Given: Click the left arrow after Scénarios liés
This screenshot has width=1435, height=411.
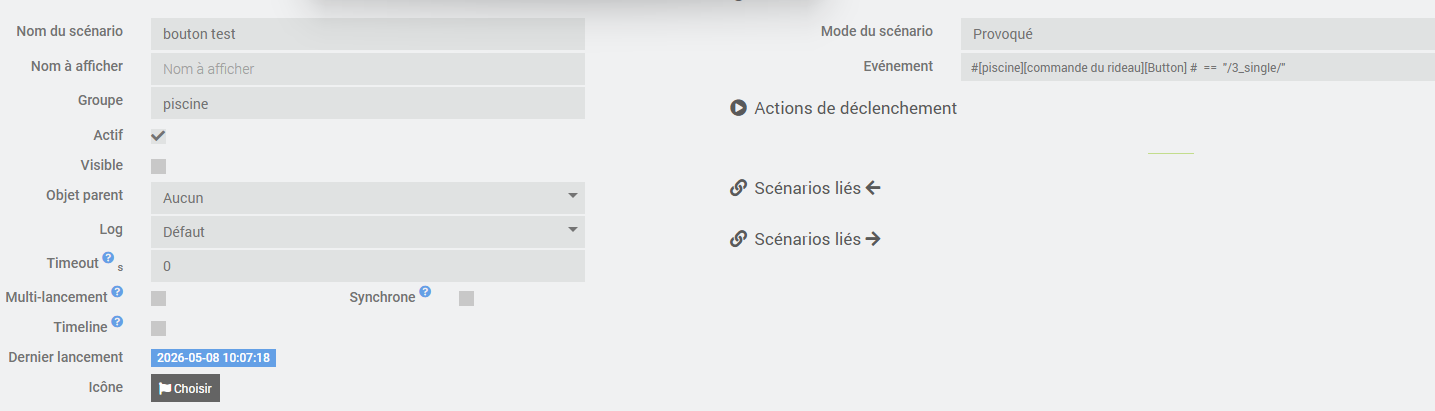Looking at the screenshot, I should pyautogui.click(x=873, y=188).
